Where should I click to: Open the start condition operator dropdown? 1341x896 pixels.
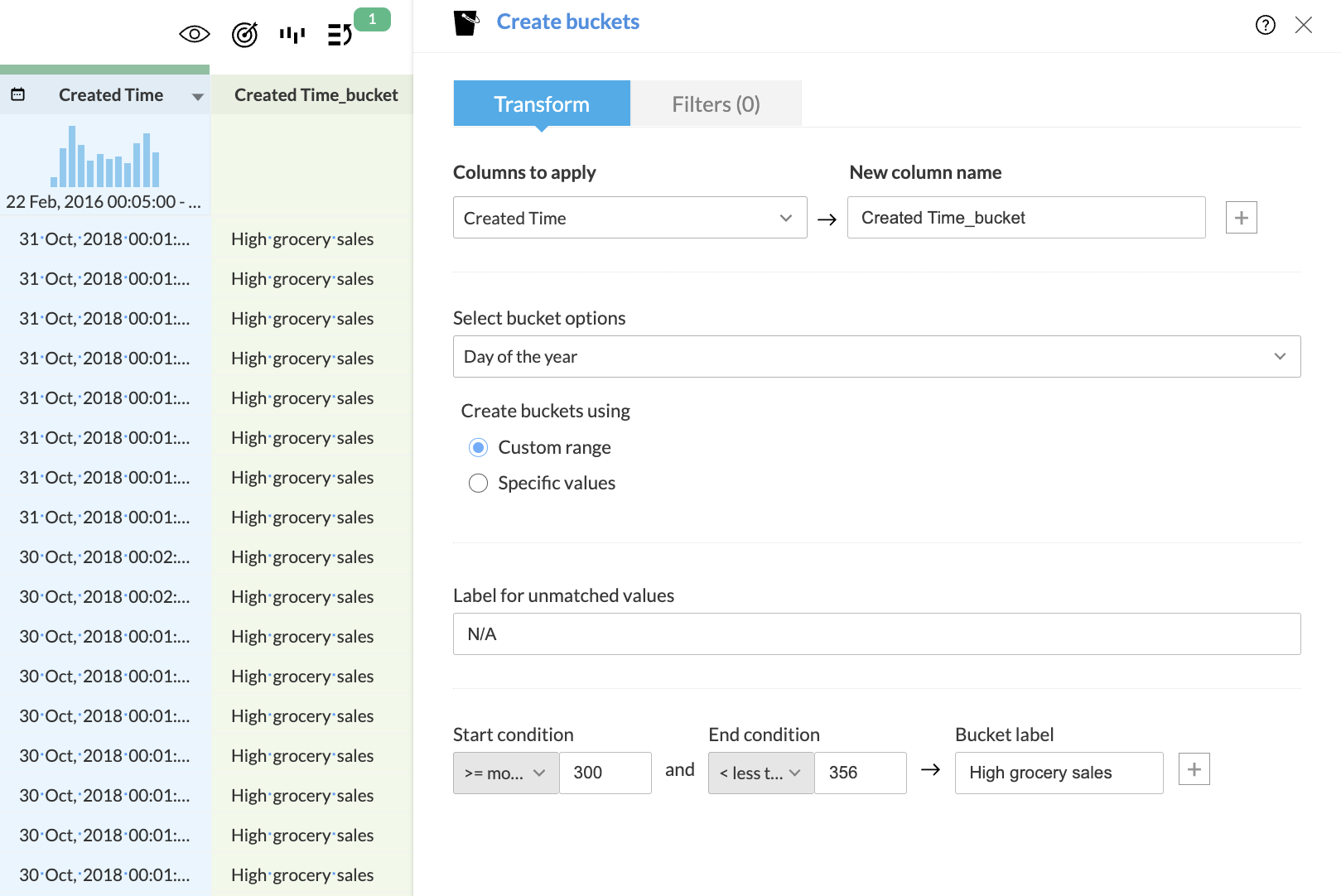click(505, 773)
